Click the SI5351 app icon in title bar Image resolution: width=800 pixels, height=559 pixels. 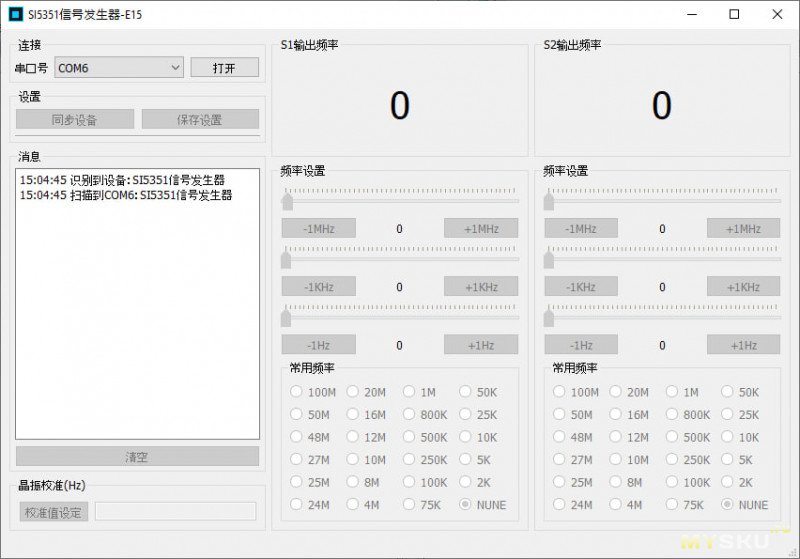[15, 14]
